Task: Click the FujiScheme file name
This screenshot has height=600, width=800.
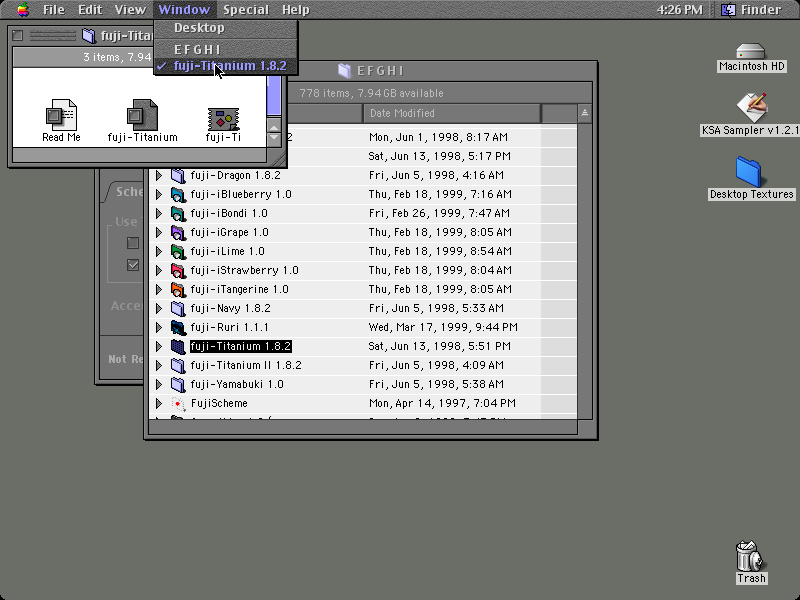Action: coord(219,404)
